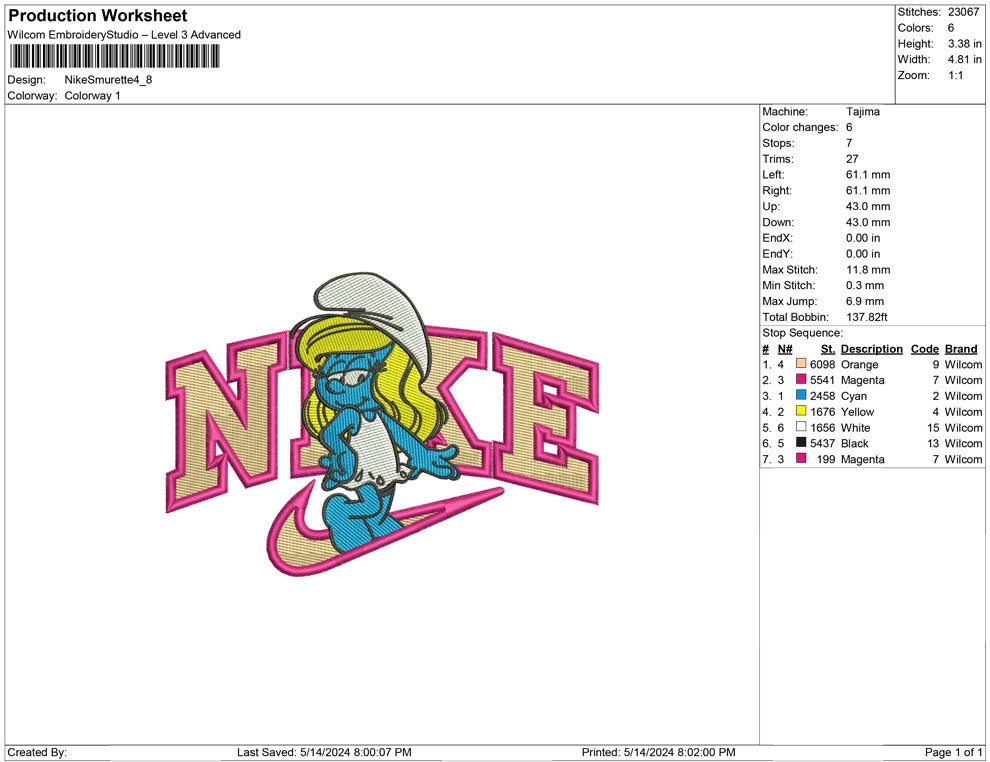Click the 'Yellow' description text
Image resolution: width=990 pixels, height=762 pixels.
(857, 412)
